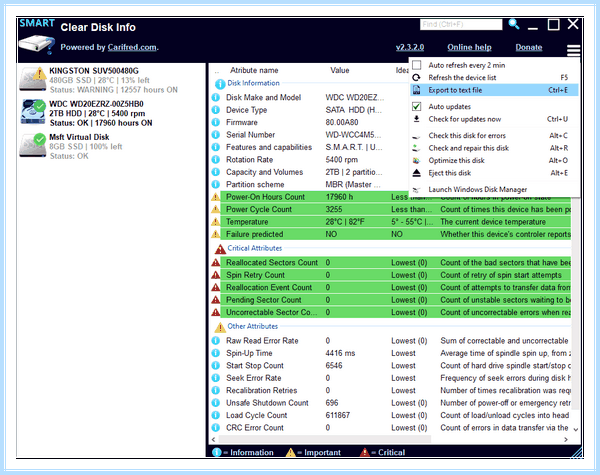Choose Check for updates now
Viewport: 600px width, 475px height.
click(x=494, y=119)
